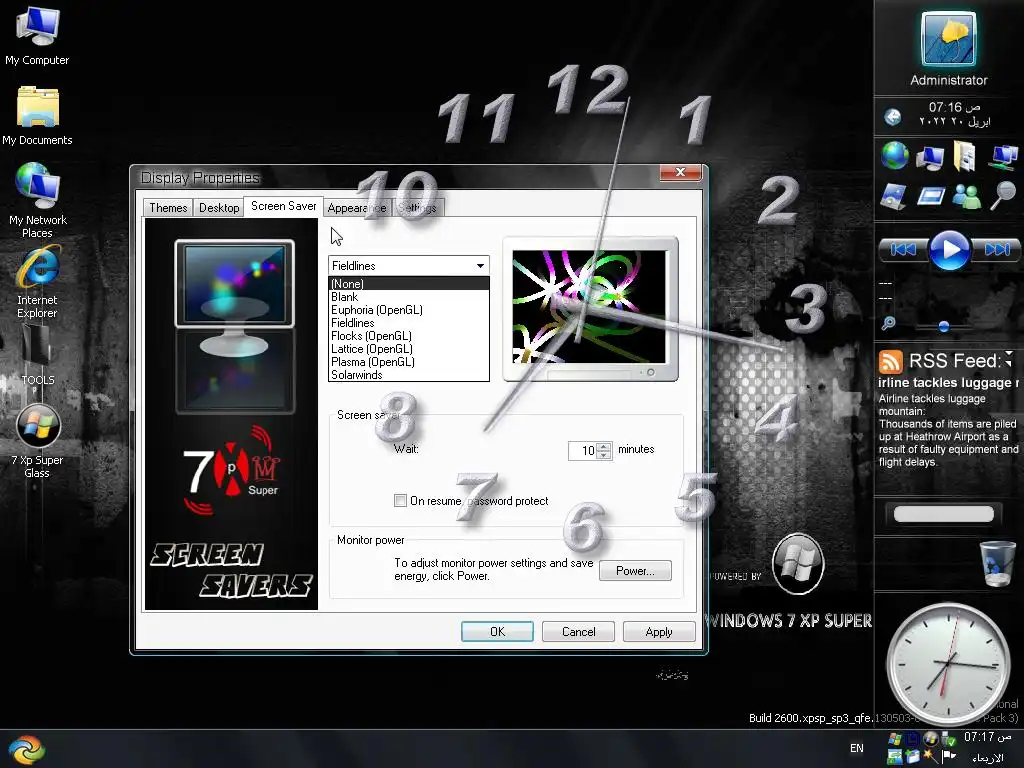The width and height of the screenshot is (1024, 768).
Task: Click the Windows flag icon in system tray
Action: pyautogui.click(x=895, y=739)
